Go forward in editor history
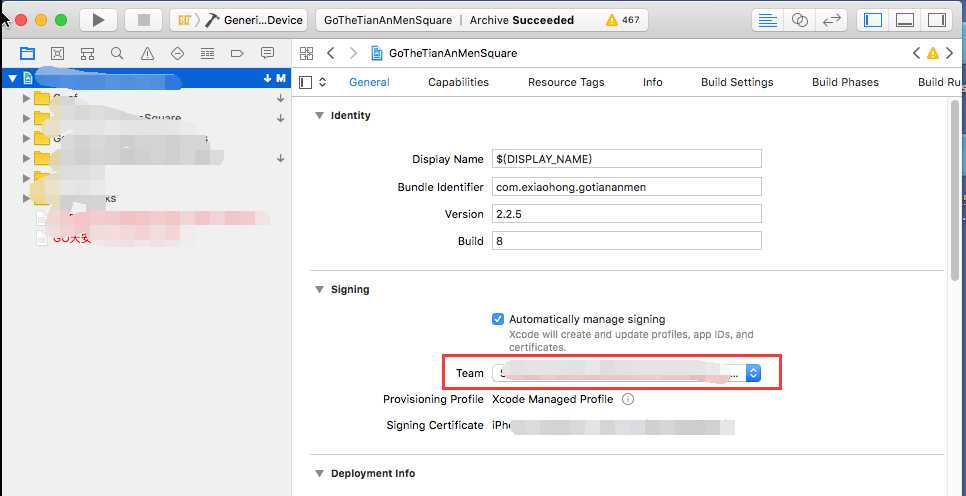966x496 pixels. point(353,53)
